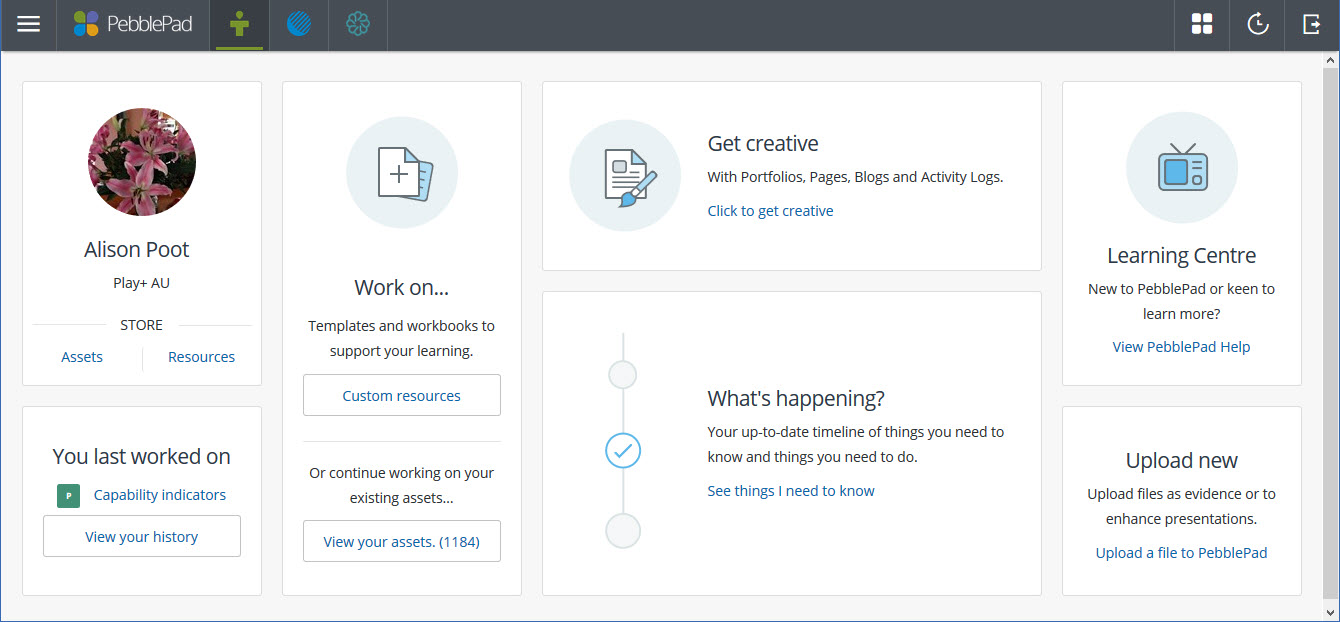Image resolution: width=1340 pixels, height=622 pixels.
Task: Click the vertical scrollbar down arrow
Action: point(1330,610)
